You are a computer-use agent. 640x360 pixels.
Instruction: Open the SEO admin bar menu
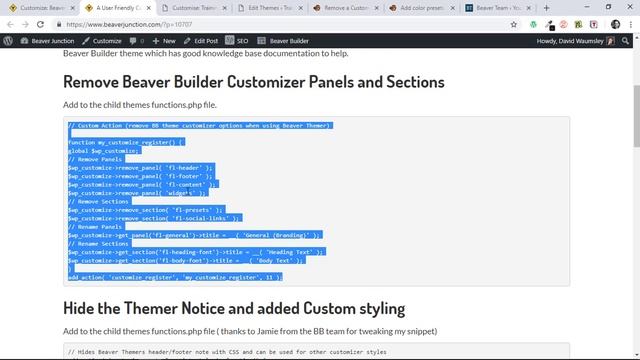point(237,41)
